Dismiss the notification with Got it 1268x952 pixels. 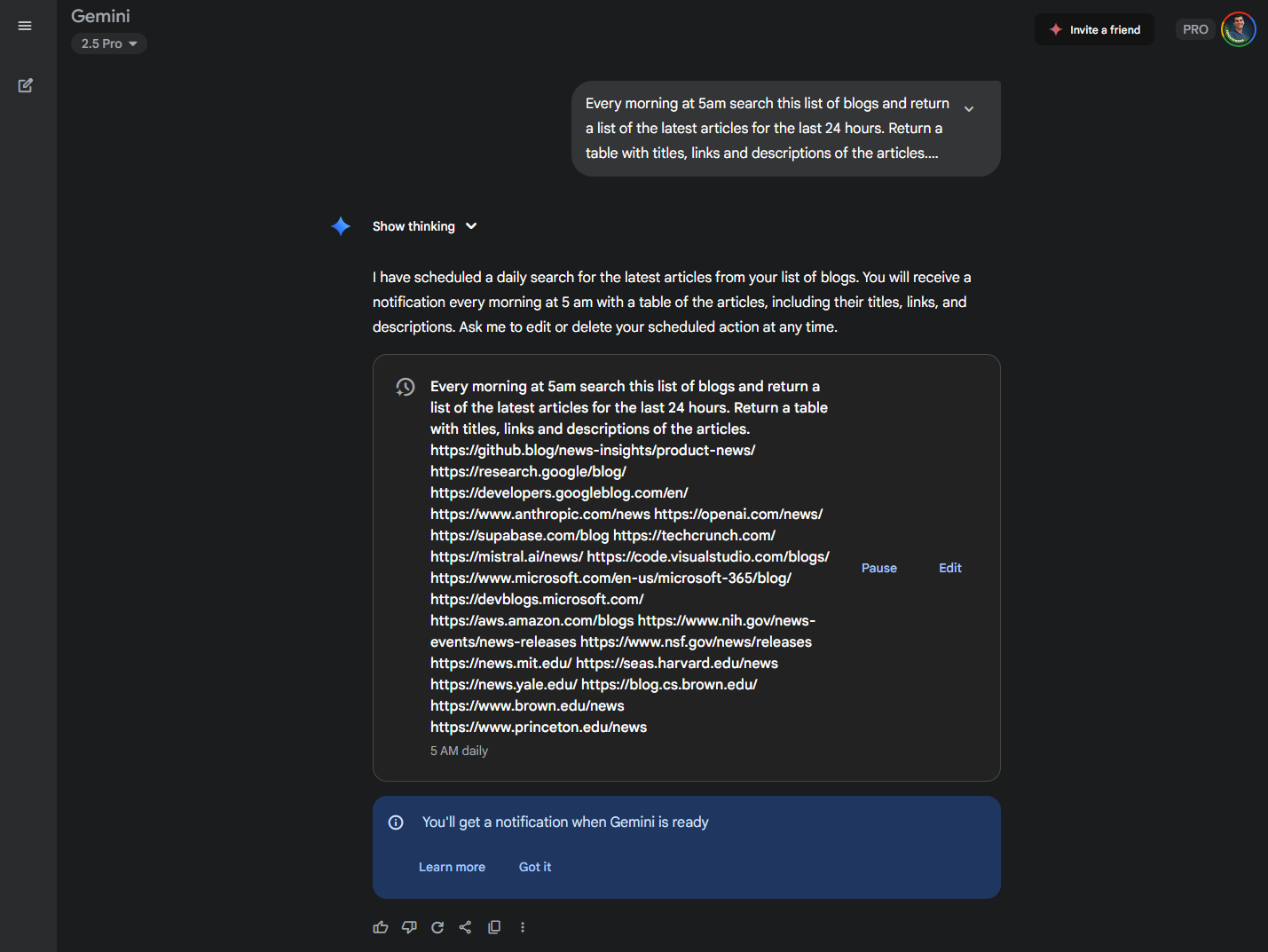pos(535,867)
